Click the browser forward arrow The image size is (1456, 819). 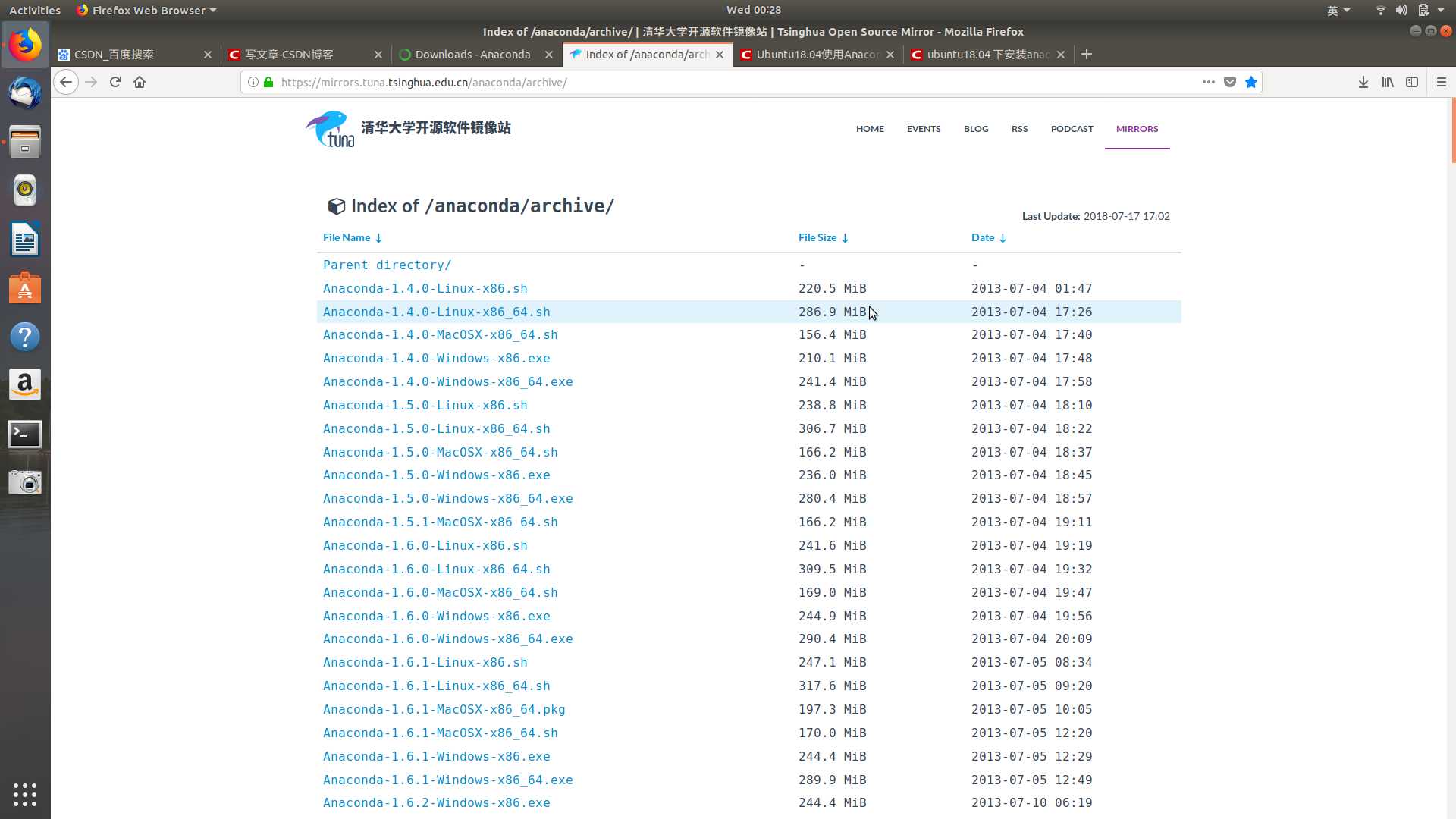[x=91, y=82]
